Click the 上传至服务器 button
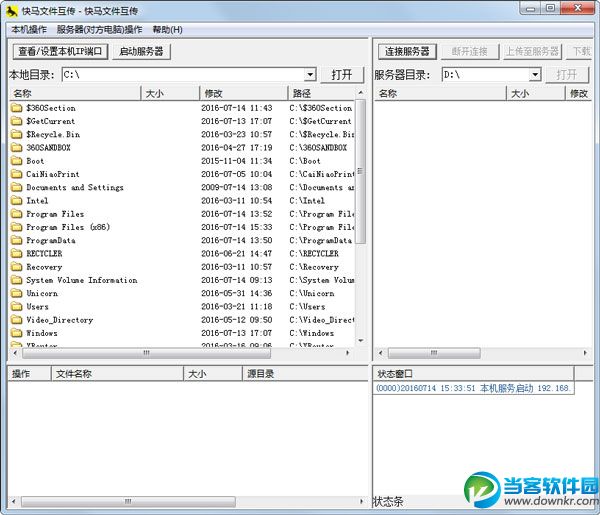 [532, 51]
